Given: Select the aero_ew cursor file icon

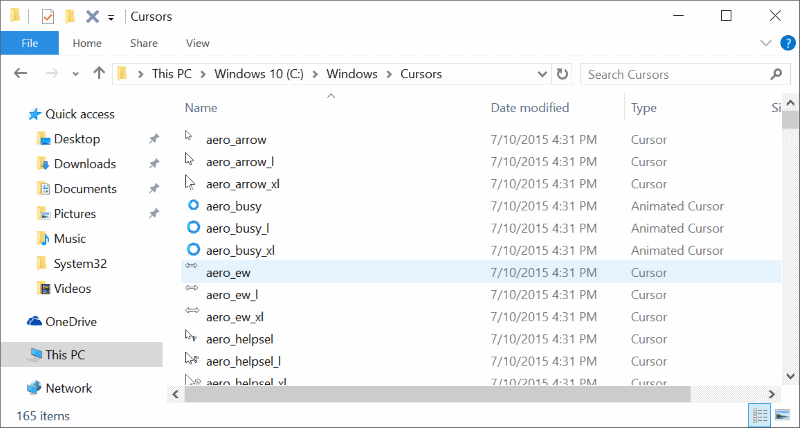Looking at the screenshot, I should pos(191,266).
